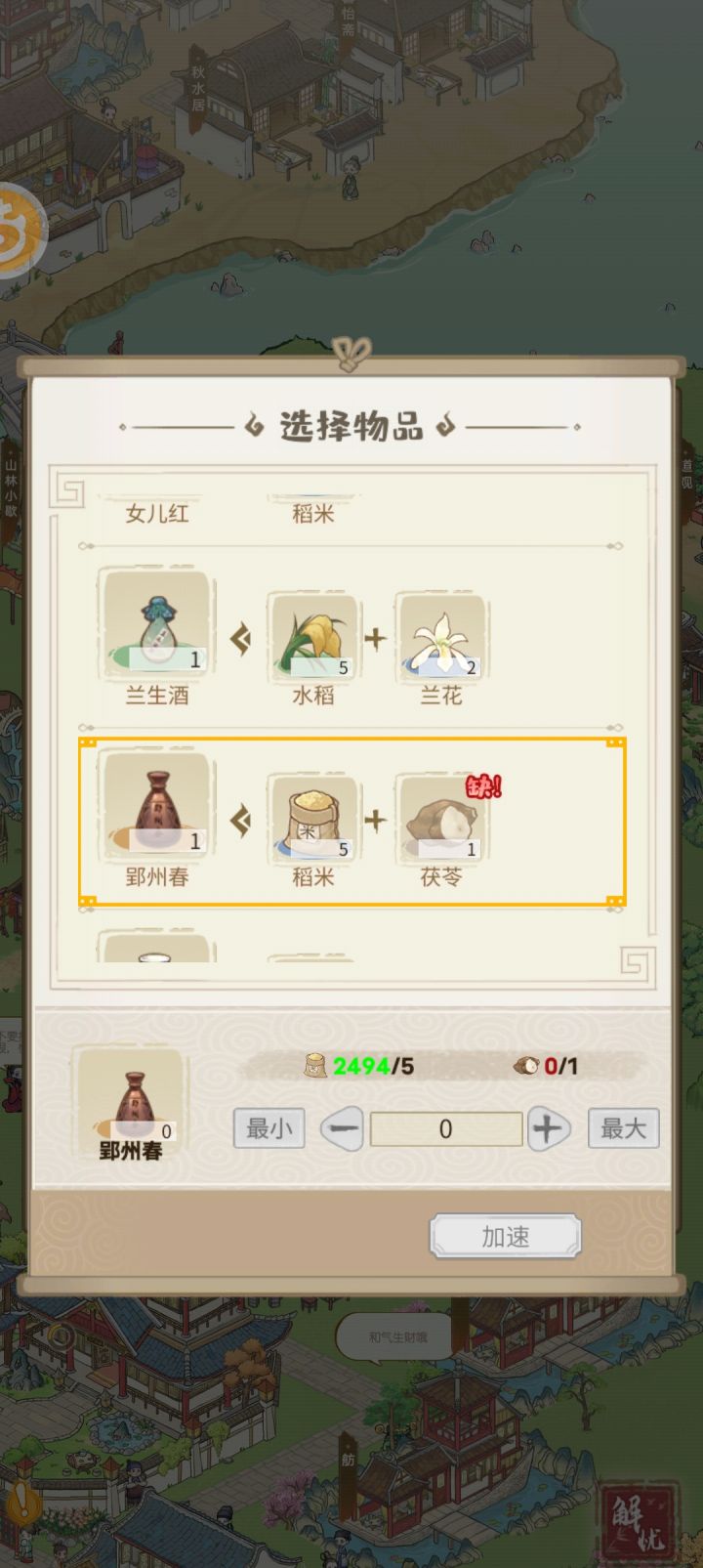Tap the 茯苓 ingredient marked as missing
703x1568 pixels.
(440, 817)
